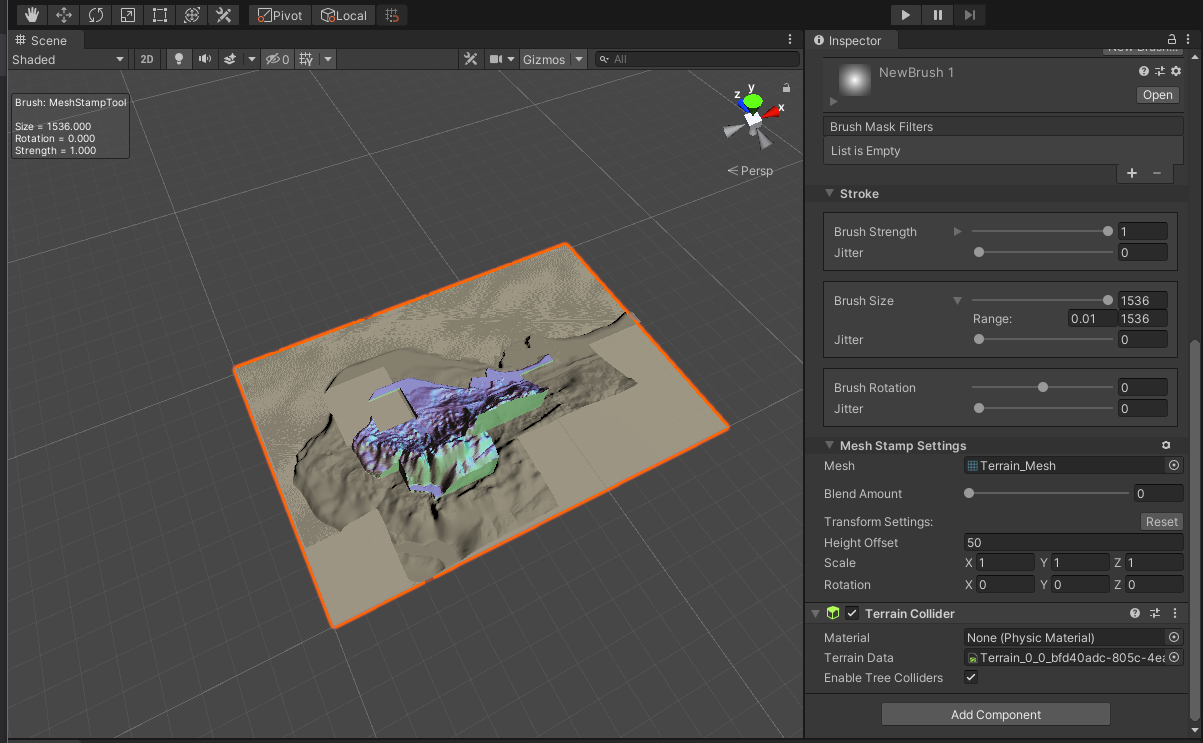Select the Hand tool in toolbar
1203x743 pixels.
(33, 15)
